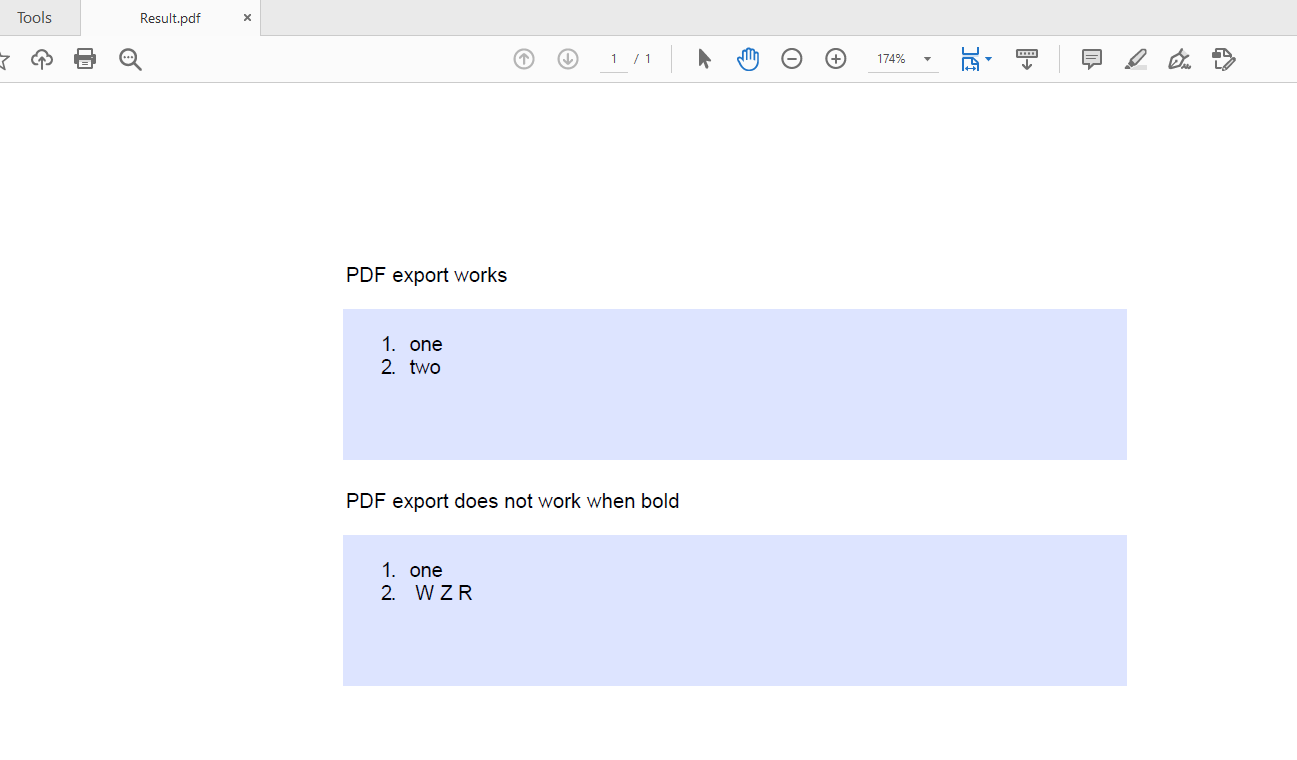Switch to the Tools tab
1297x760 pixels.
[x=35, y=18]
